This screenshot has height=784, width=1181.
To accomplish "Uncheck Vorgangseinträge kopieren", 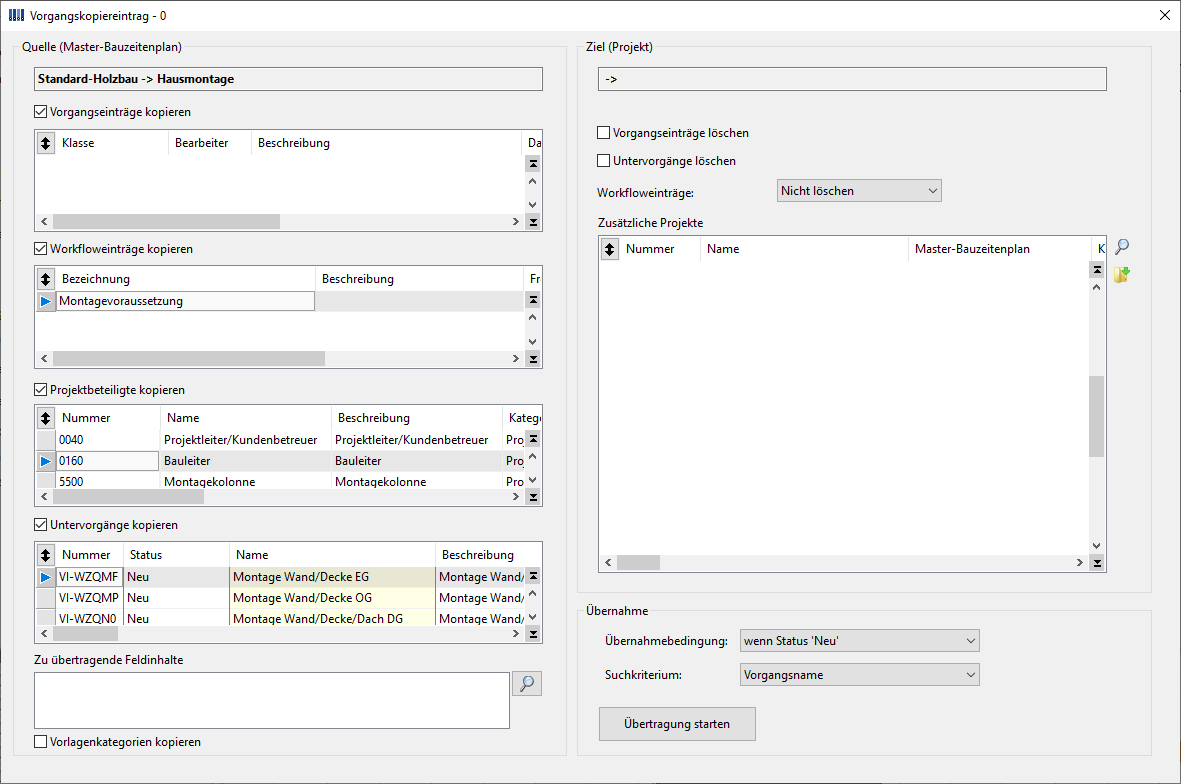I will click(41, 112).
